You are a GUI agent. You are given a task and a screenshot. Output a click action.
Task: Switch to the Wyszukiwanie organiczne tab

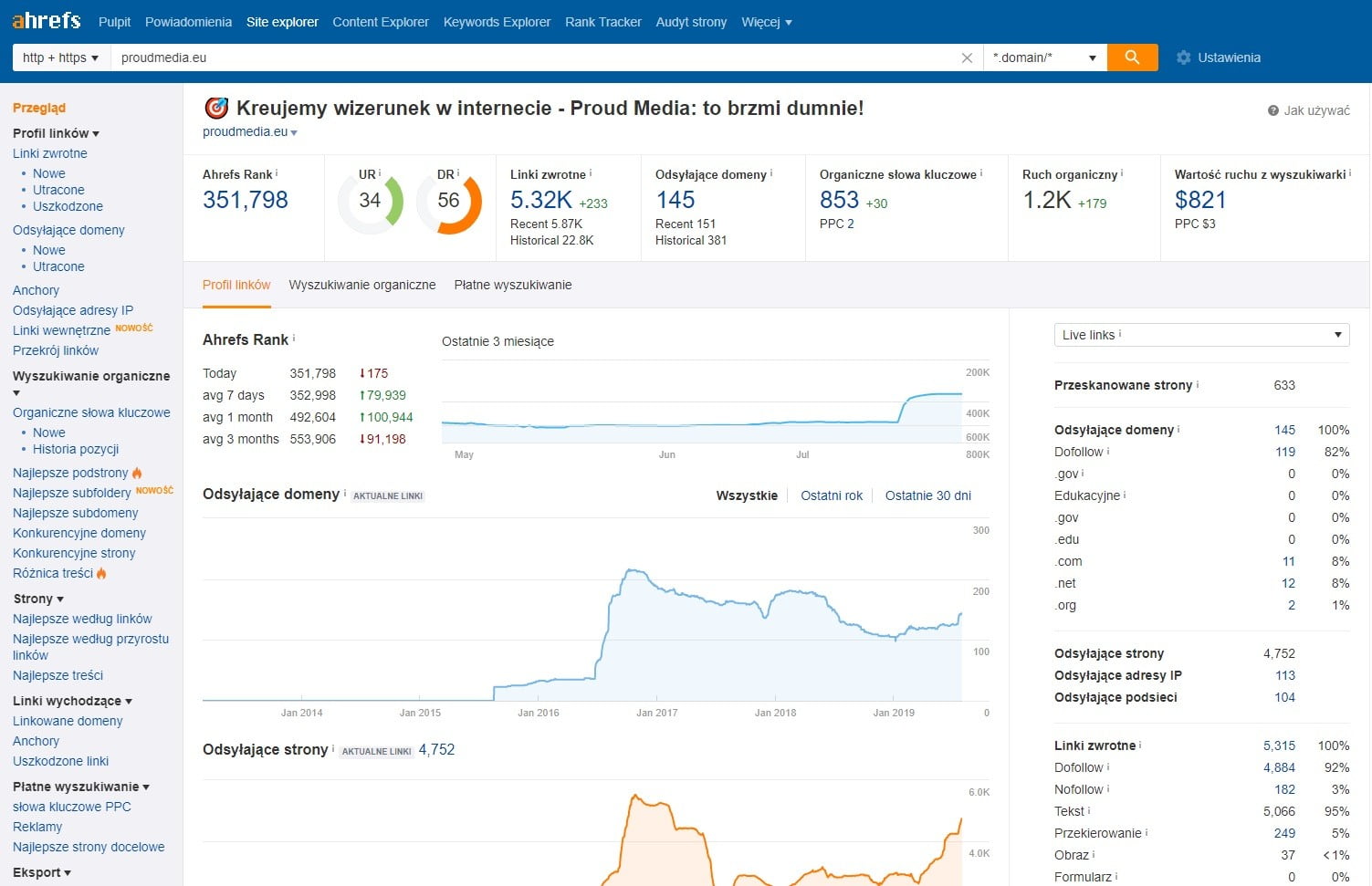tap(362, 285)
